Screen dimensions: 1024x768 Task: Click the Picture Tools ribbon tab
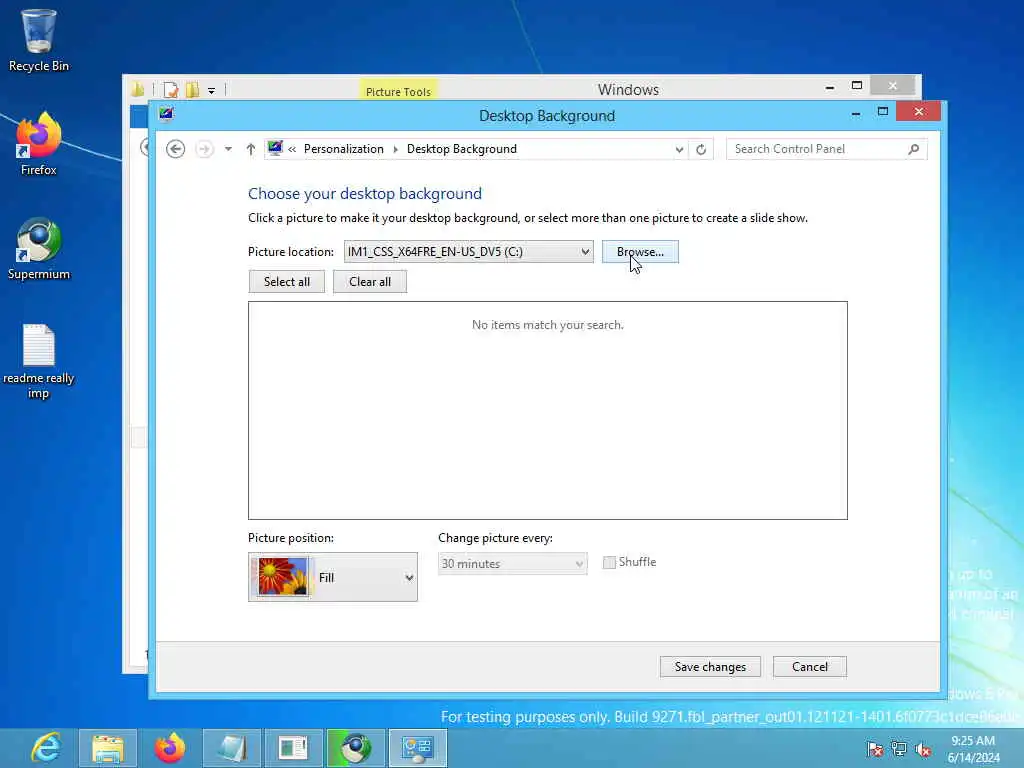click(x=398, y=90)
